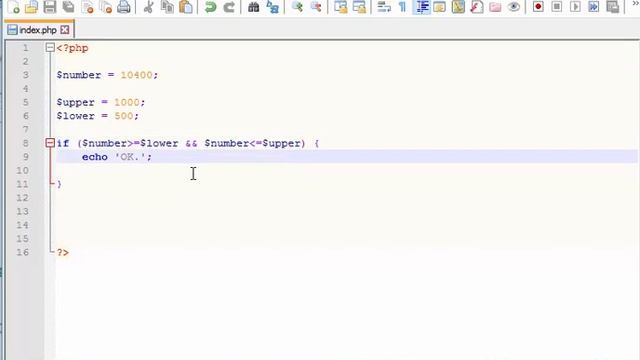This screenshot has height=360, width=640.
Task: Toggle word wrap in the toolbar
Action: (x=384, y=7)
